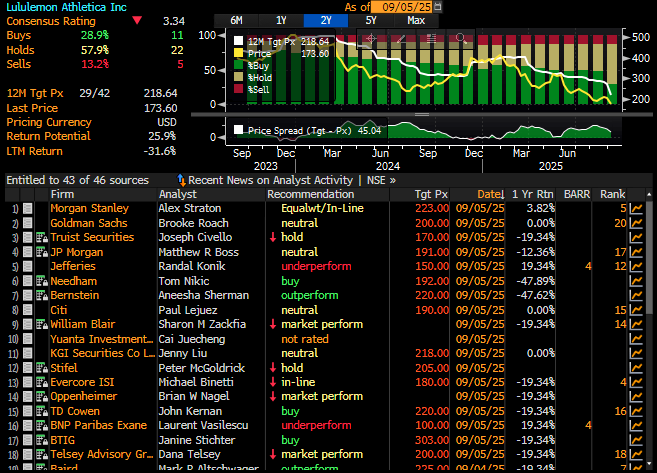Open report icon beside Needham

(41, 281)
